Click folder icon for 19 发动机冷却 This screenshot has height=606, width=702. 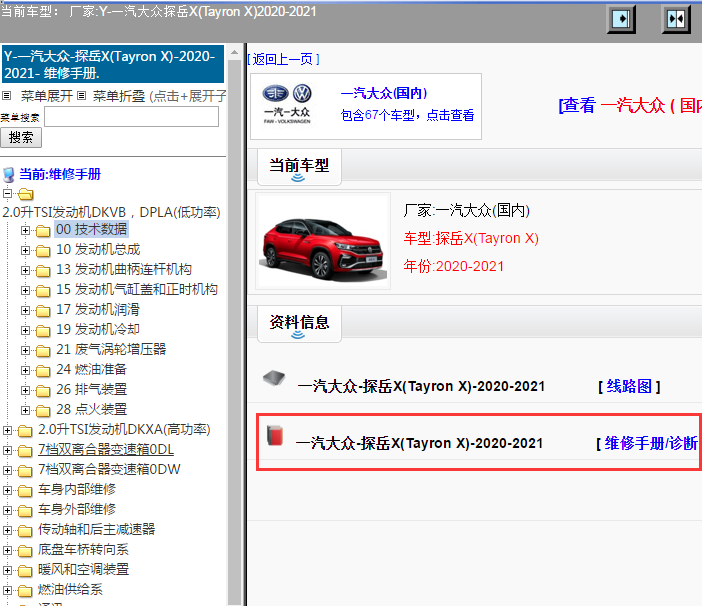click(x=43, y=331)
